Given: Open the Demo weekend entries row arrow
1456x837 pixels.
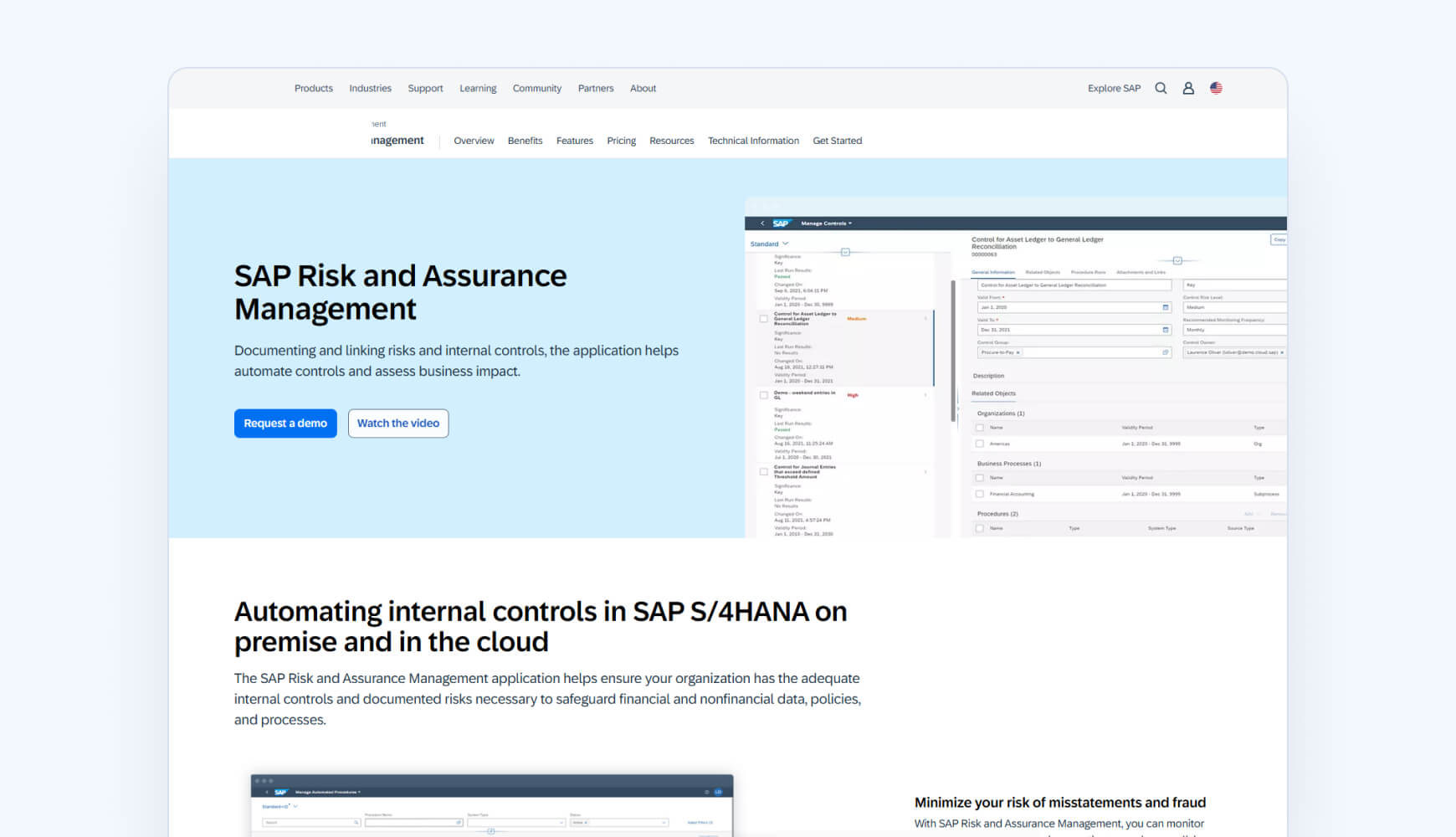Looking at the screenshot, I should [925, 395].
